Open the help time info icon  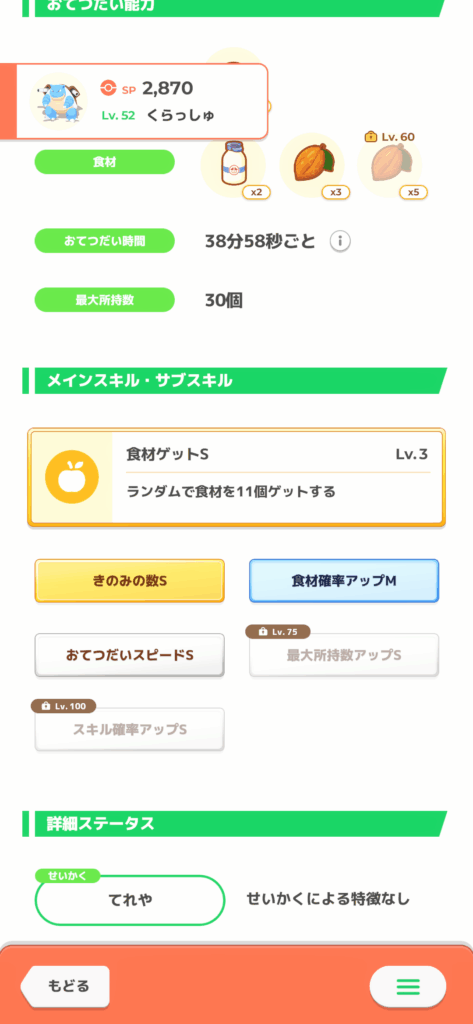[x=340, y=242]
